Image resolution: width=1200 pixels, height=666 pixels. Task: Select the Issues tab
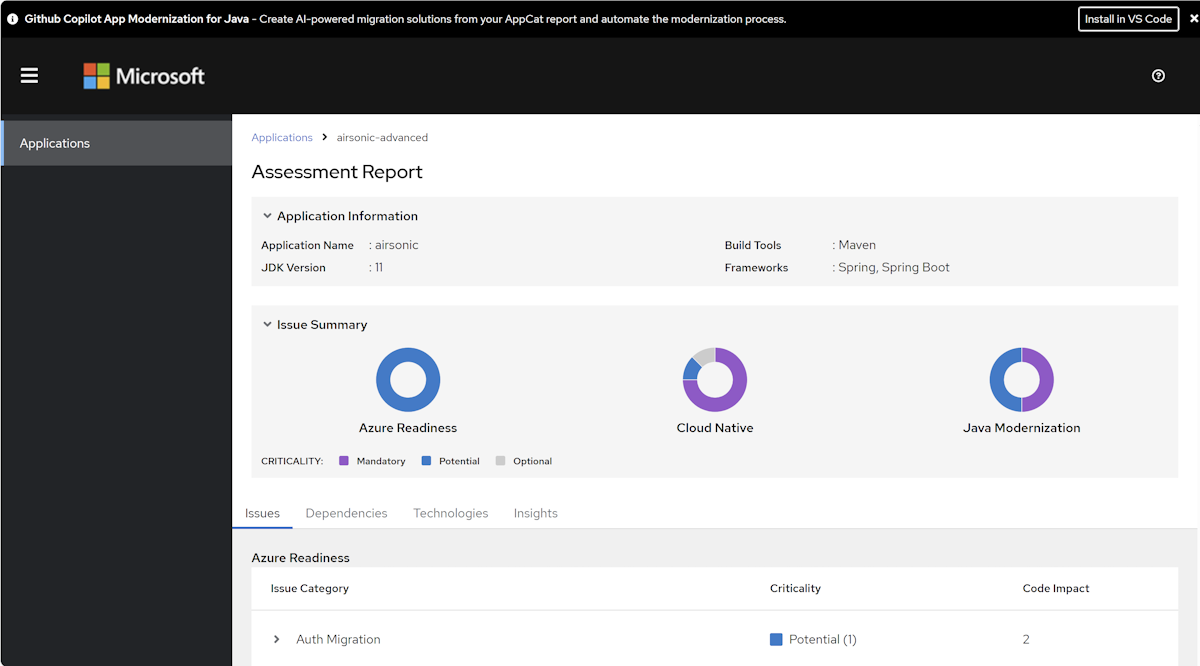(x=262, y=513)
